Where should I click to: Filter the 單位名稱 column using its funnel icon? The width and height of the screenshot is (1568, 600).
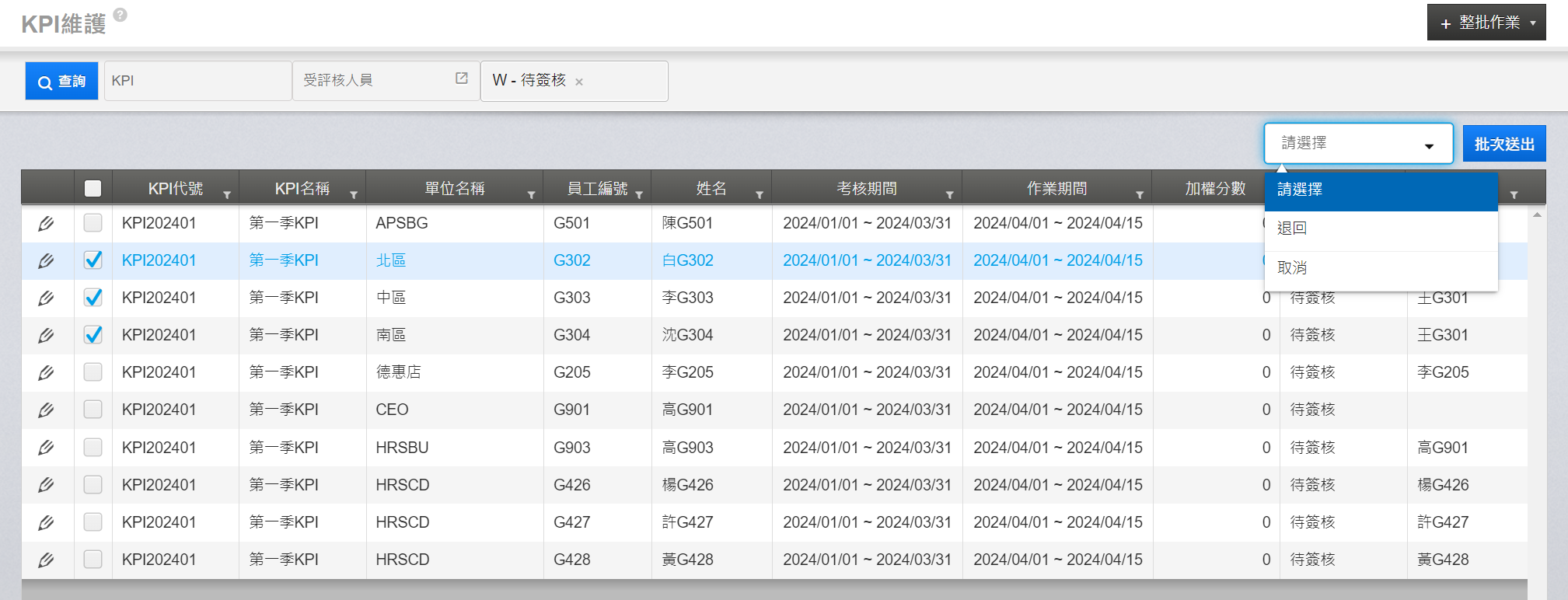point(531,194)
